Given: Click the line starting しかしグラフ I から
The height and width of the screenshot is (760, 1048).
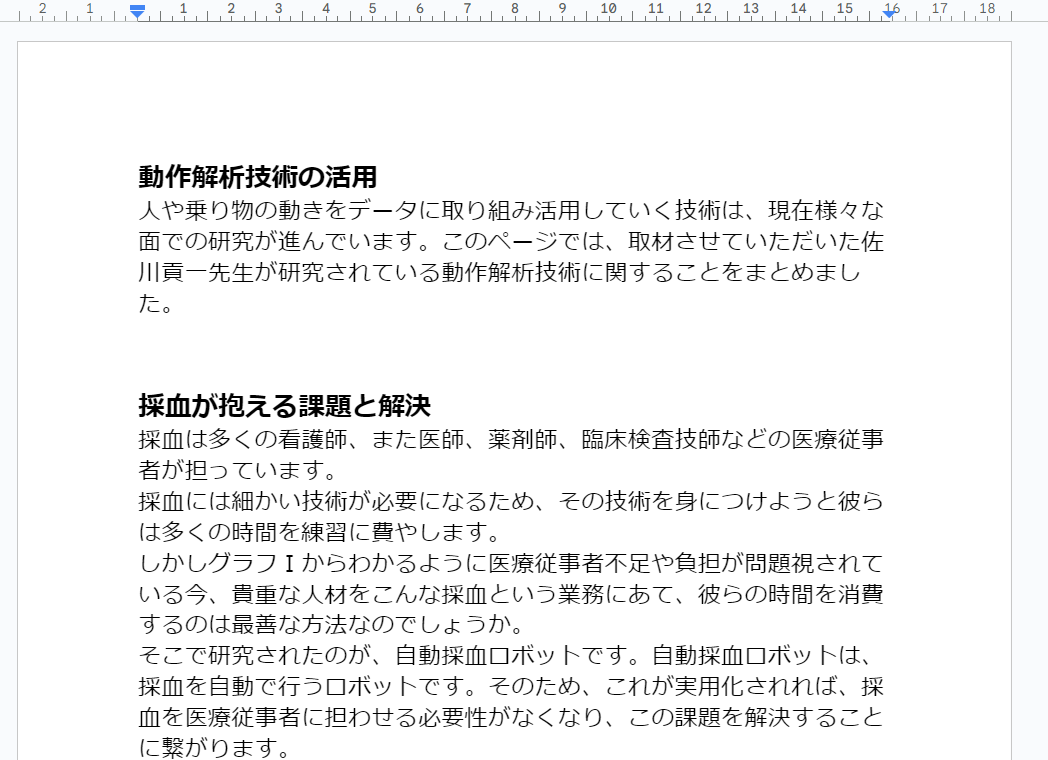Looking at the screenshot, I should pos(510,562).
